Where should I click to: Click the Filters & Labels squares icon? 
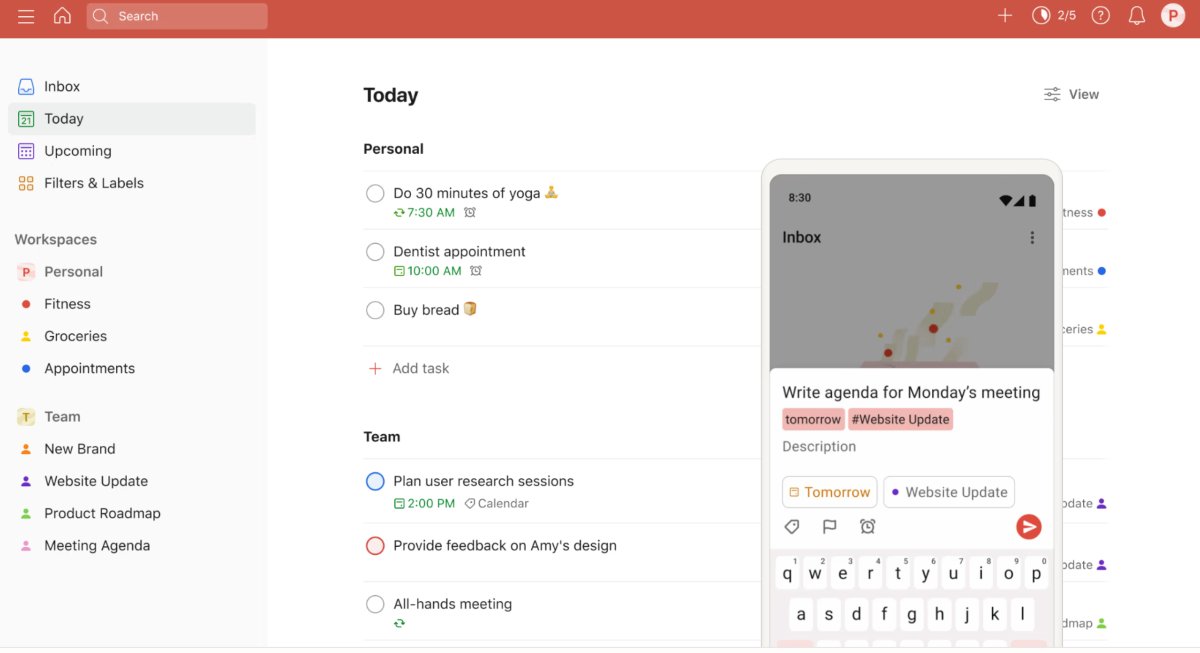pyautogui.click(x=26, y=183)
